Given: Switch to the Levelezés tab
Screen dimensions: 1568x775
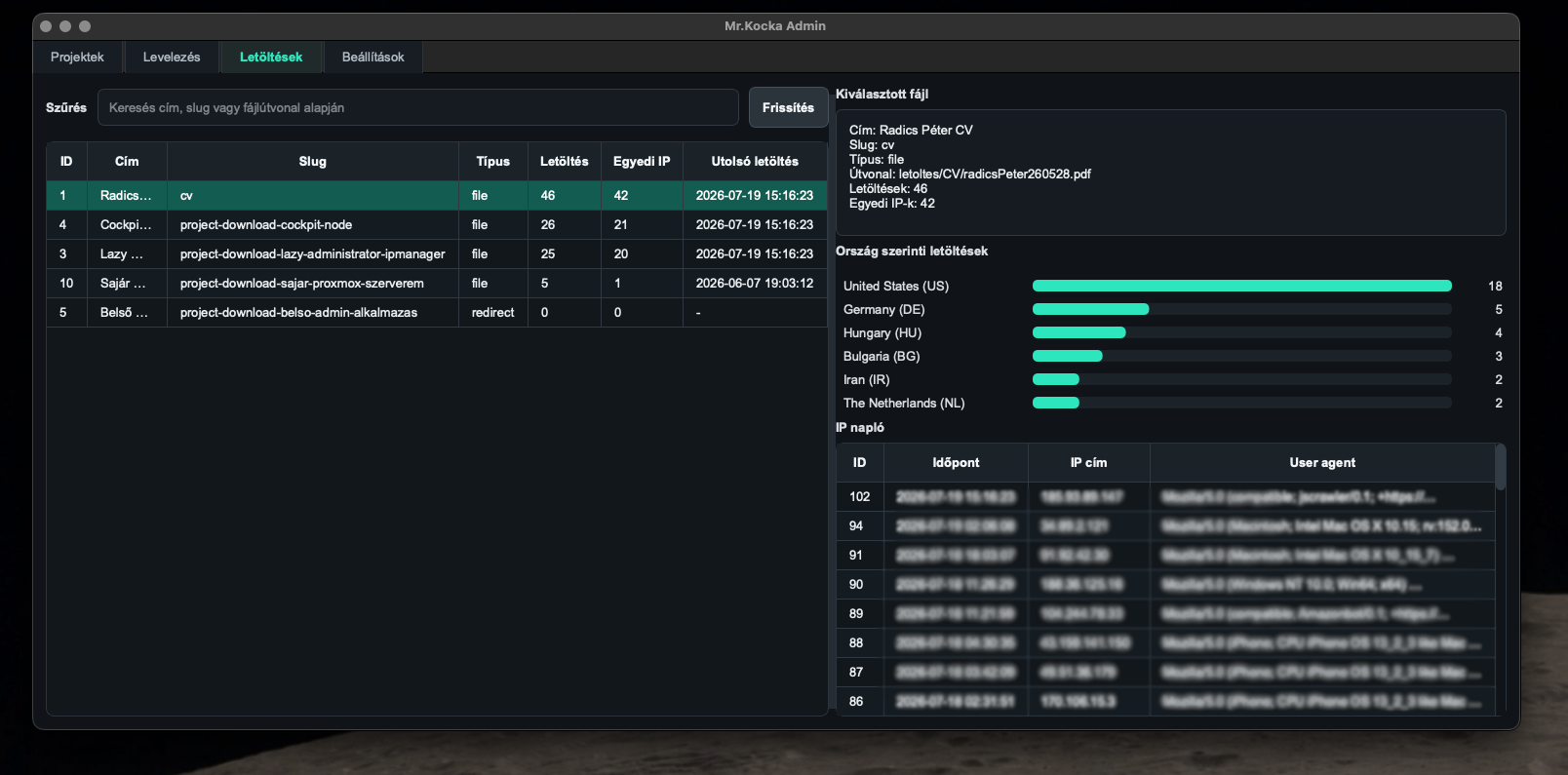Looking at the screenshot, I should point(172,57).
